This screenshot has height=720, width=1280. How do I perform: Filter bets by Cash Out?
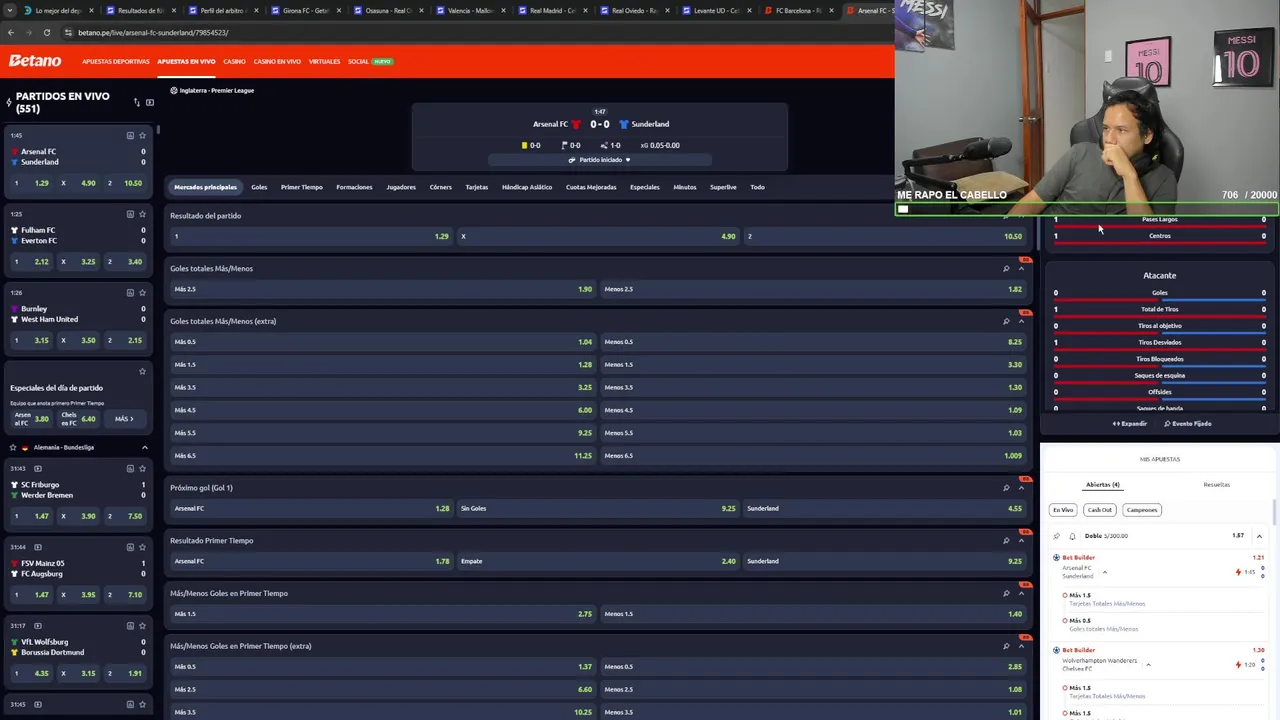(x=1100, y=510)
